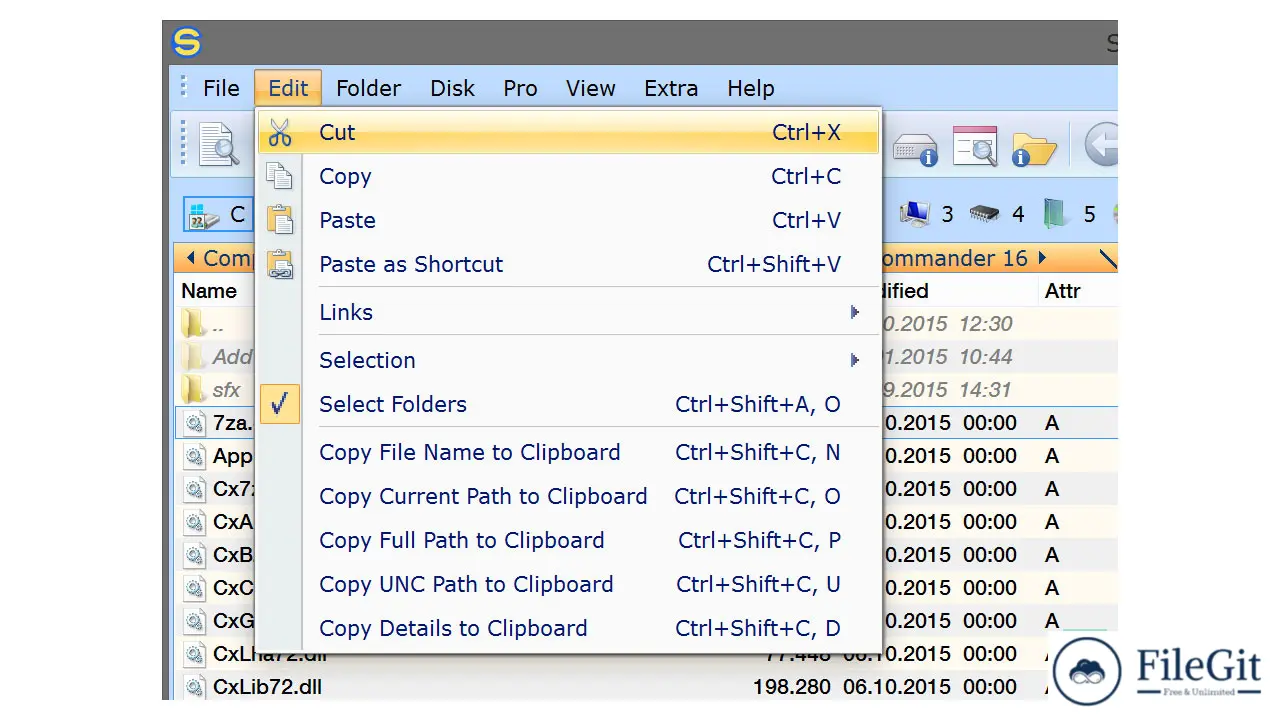Choose Copy UNC Path to Clipboard
Image resolution: width=1280 pixels, height=720 pixels.
point(568,584)
